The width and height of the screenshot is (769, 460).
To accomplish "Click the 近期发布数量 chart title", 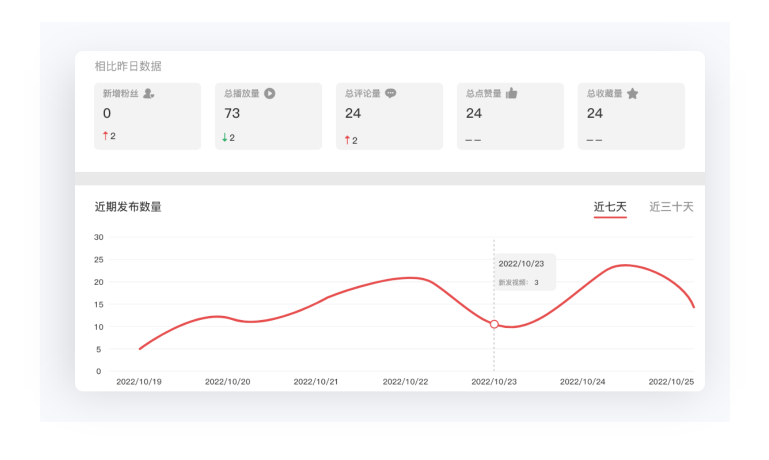I will (128, 207).
